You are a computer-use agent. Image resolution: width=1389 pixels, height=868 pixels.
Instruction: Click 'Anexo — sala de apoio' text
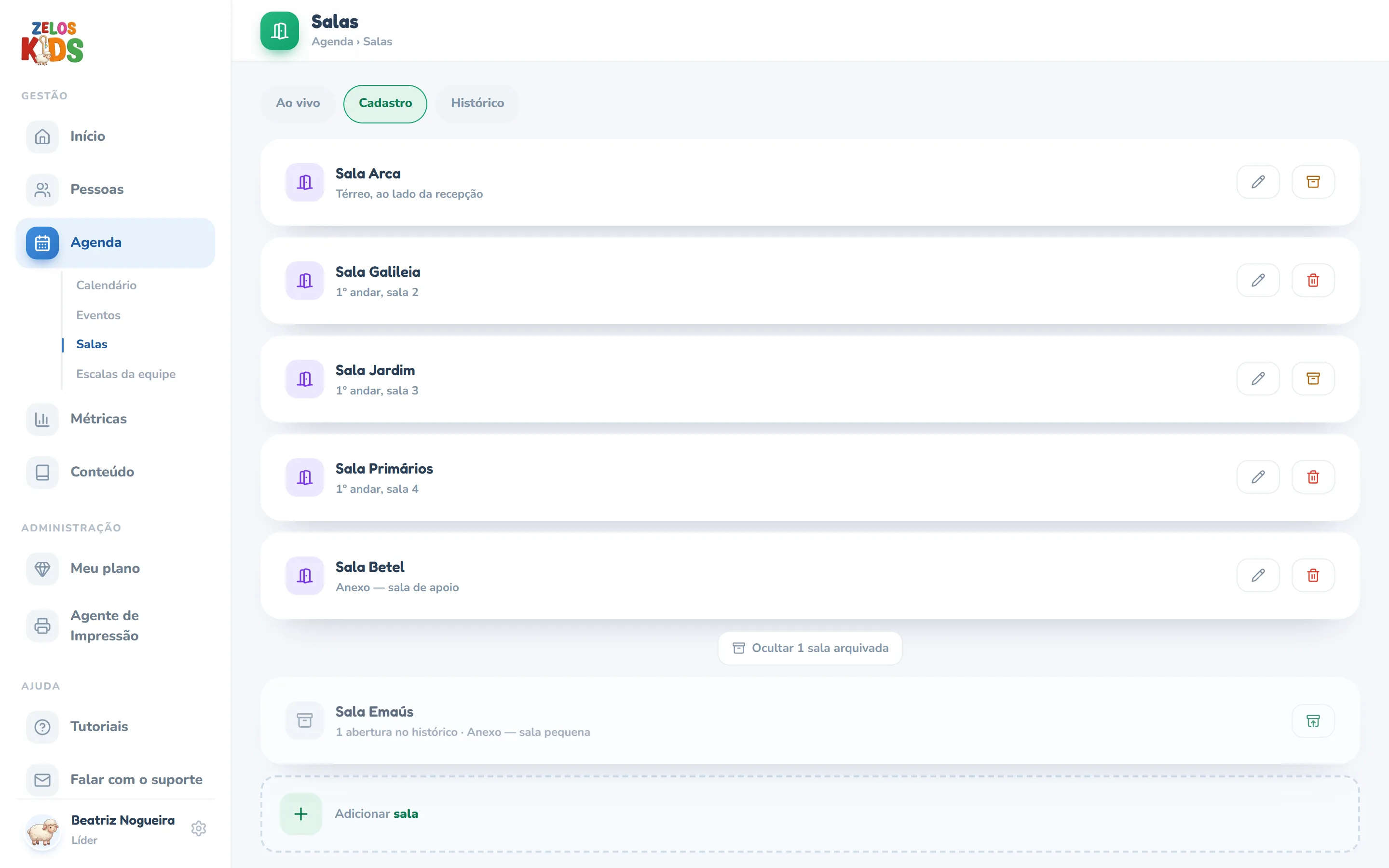(x=397, y=588)
